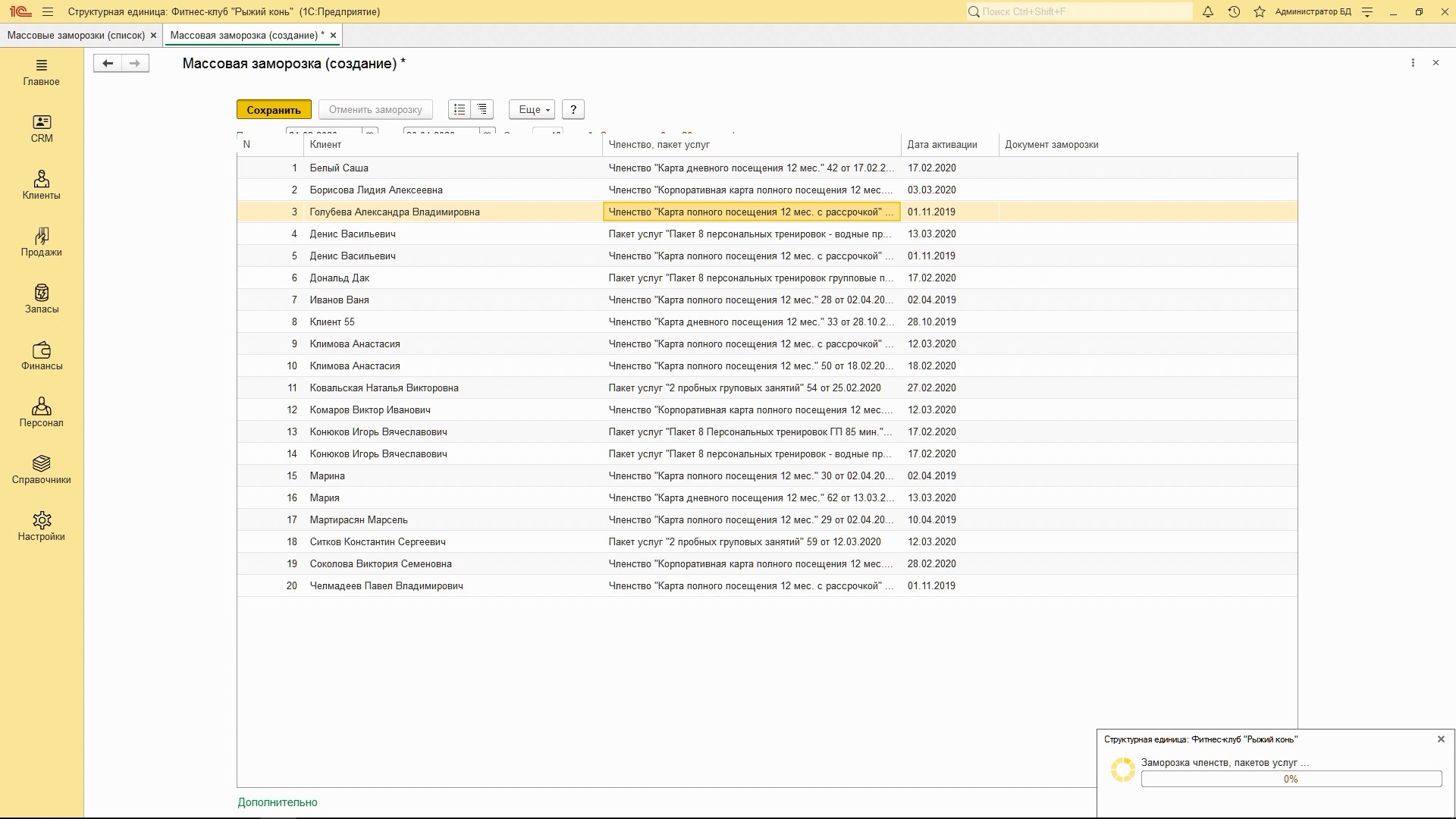1456x819 pixels.
Task: Close the Массовая заморозка form
Action: pyautogui.click(x=1436, y=63)
